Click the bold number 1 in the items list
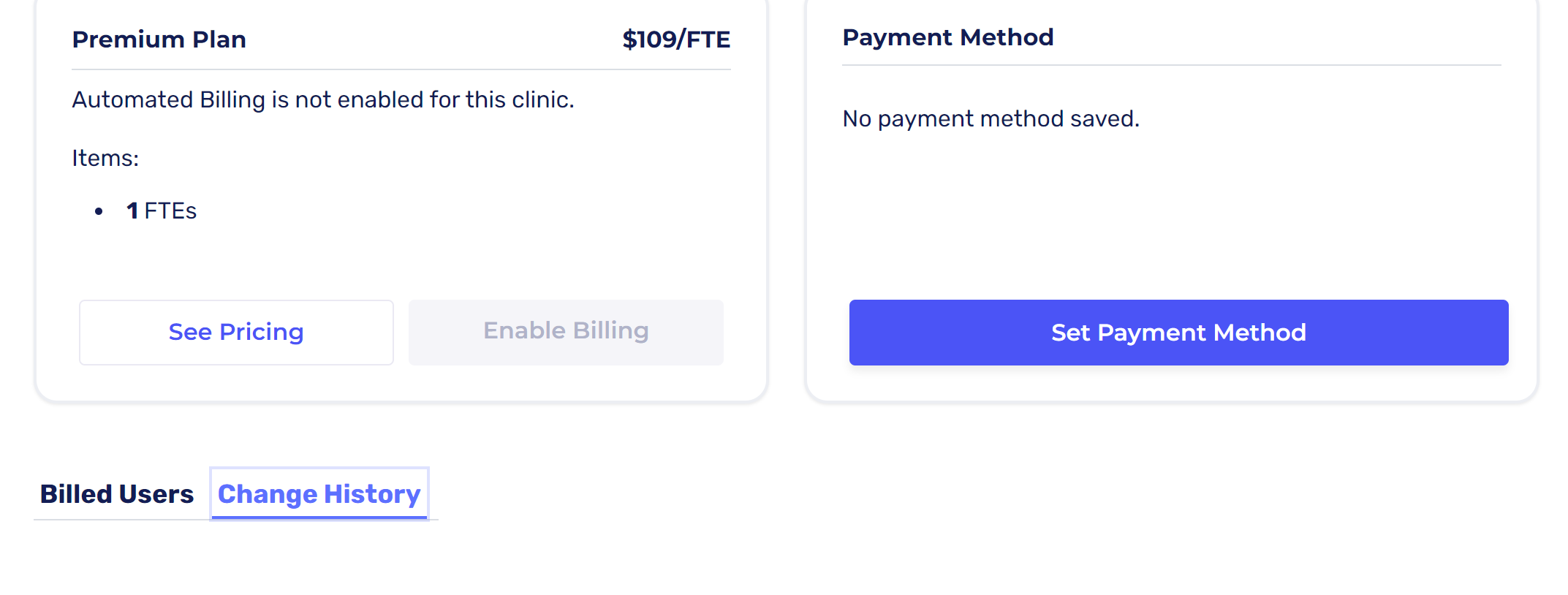Screen dimensions: 1568x595 pos(132,211)
